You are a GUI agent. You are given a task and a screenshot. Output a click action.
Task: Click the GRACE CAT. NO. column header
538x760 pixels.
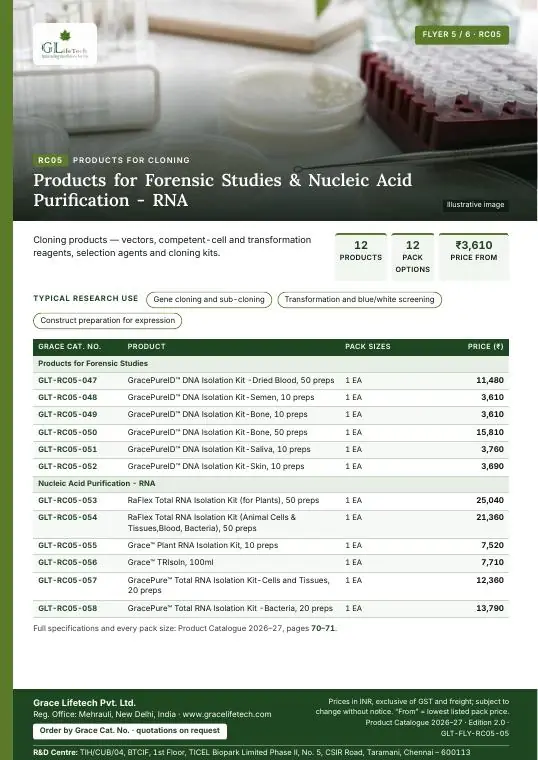click(x=69, y=347)
